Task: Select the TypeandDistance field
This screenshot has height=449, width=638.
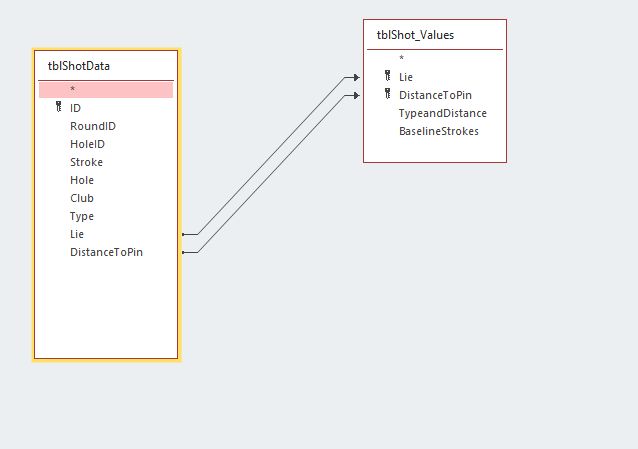Action: pyautogui.click(x=442, y=113)
